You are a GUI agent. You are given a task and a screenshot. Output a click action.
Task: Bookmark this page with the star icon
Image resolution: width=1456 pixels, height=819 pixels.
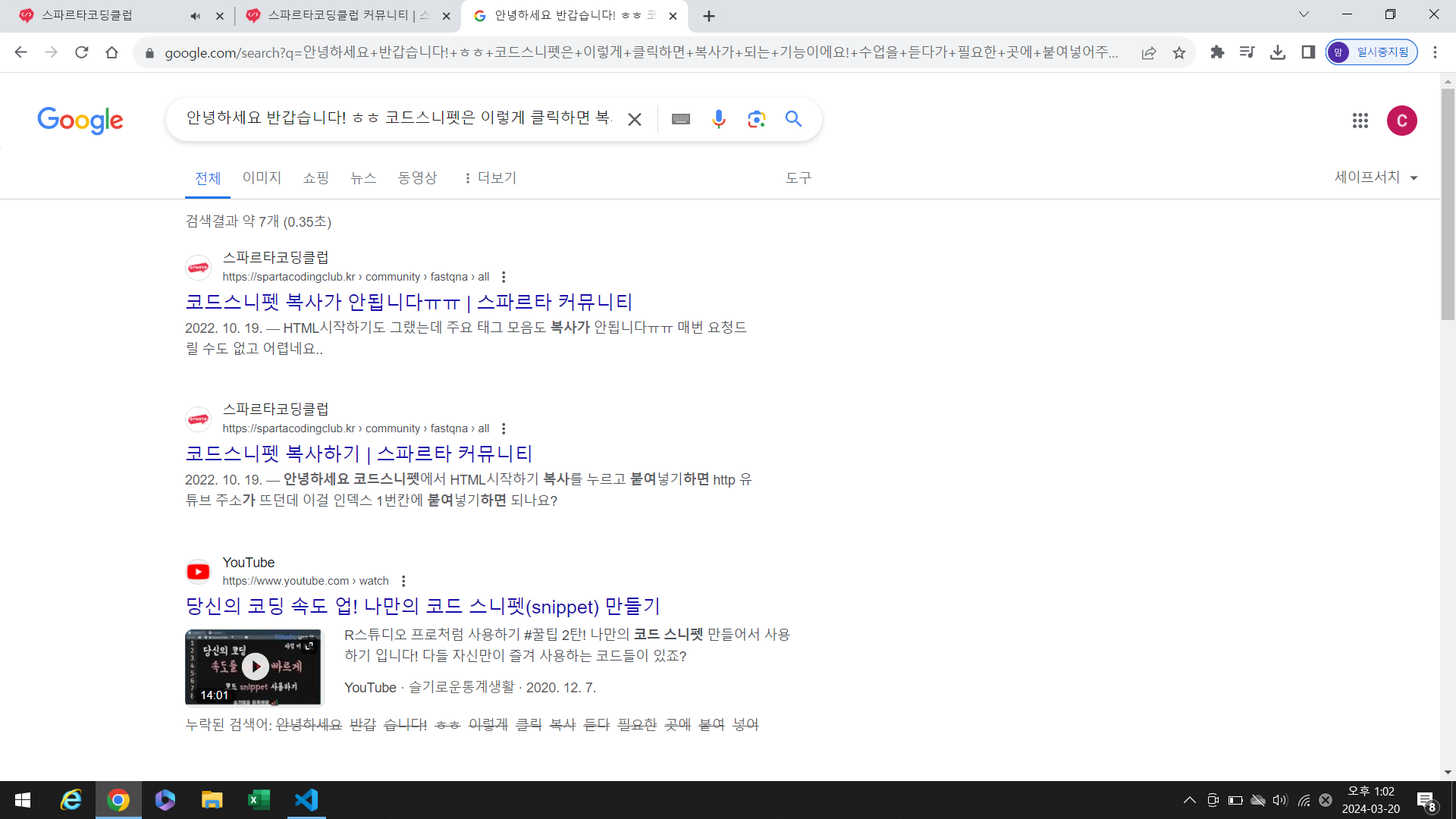[x=1179, y=52]
